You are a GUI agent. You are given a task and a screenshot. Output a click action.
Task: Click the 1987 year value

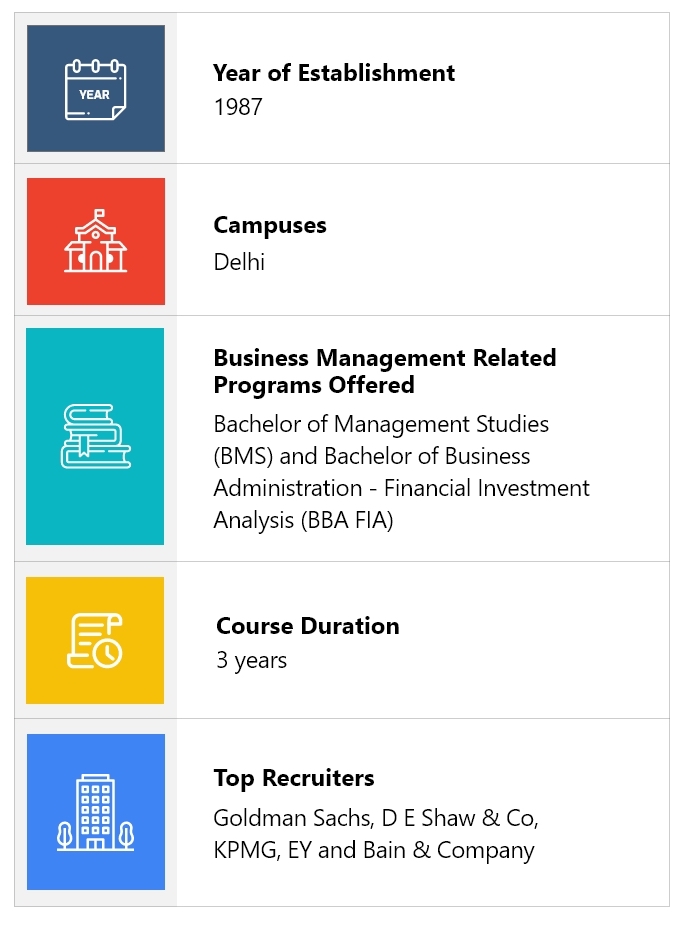[x=238, y=107]
